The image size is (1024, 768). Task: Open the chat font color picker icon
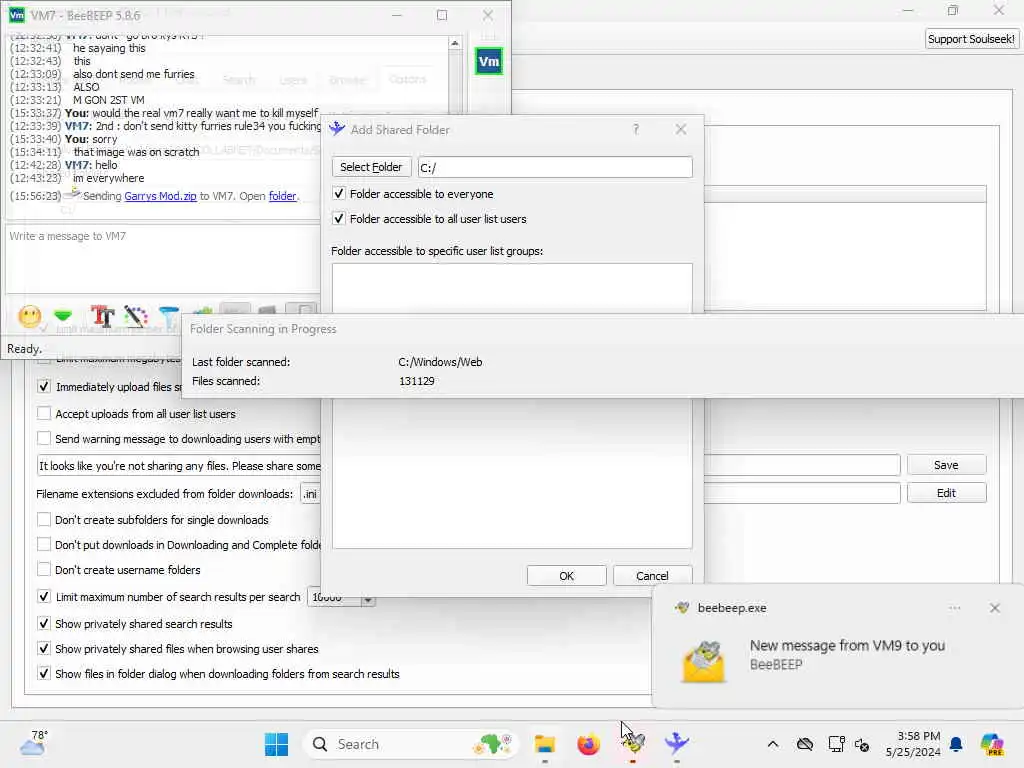pos(136,317)
